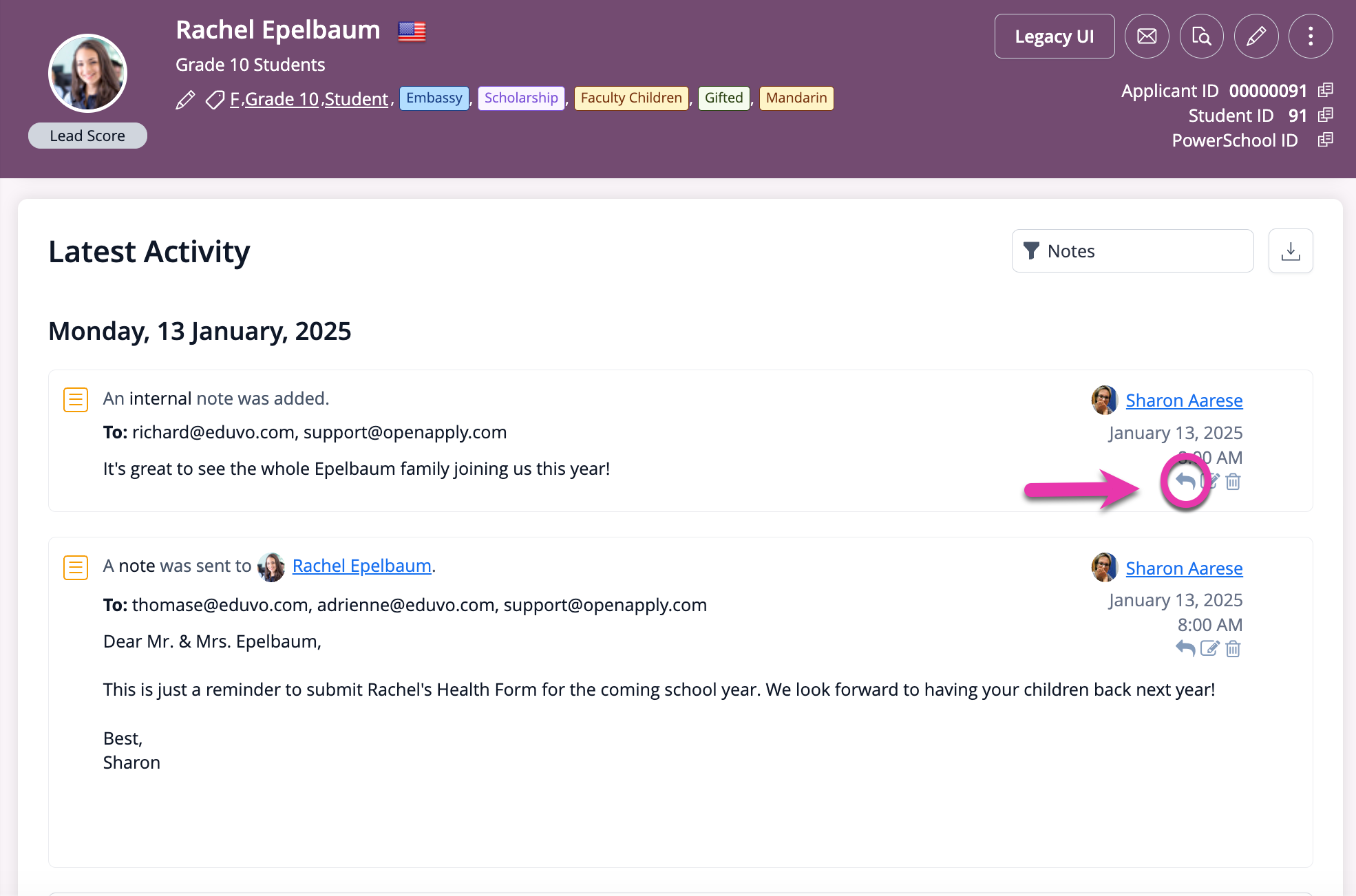
Task: Copy the Student ID value
Action: tap(1325, 115)
